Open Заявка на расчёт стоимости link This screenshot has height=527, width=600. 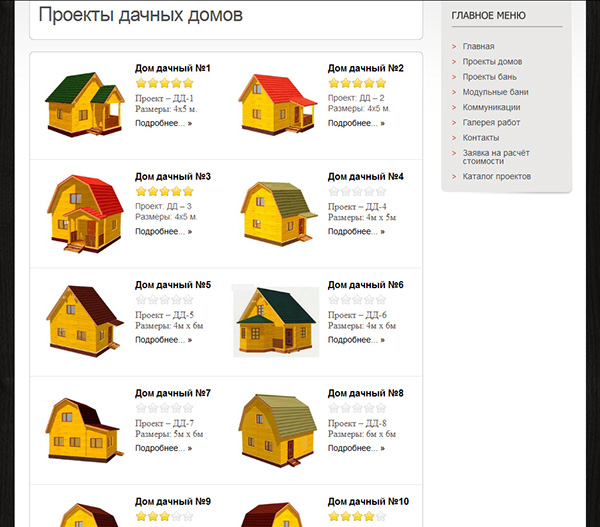496,157
